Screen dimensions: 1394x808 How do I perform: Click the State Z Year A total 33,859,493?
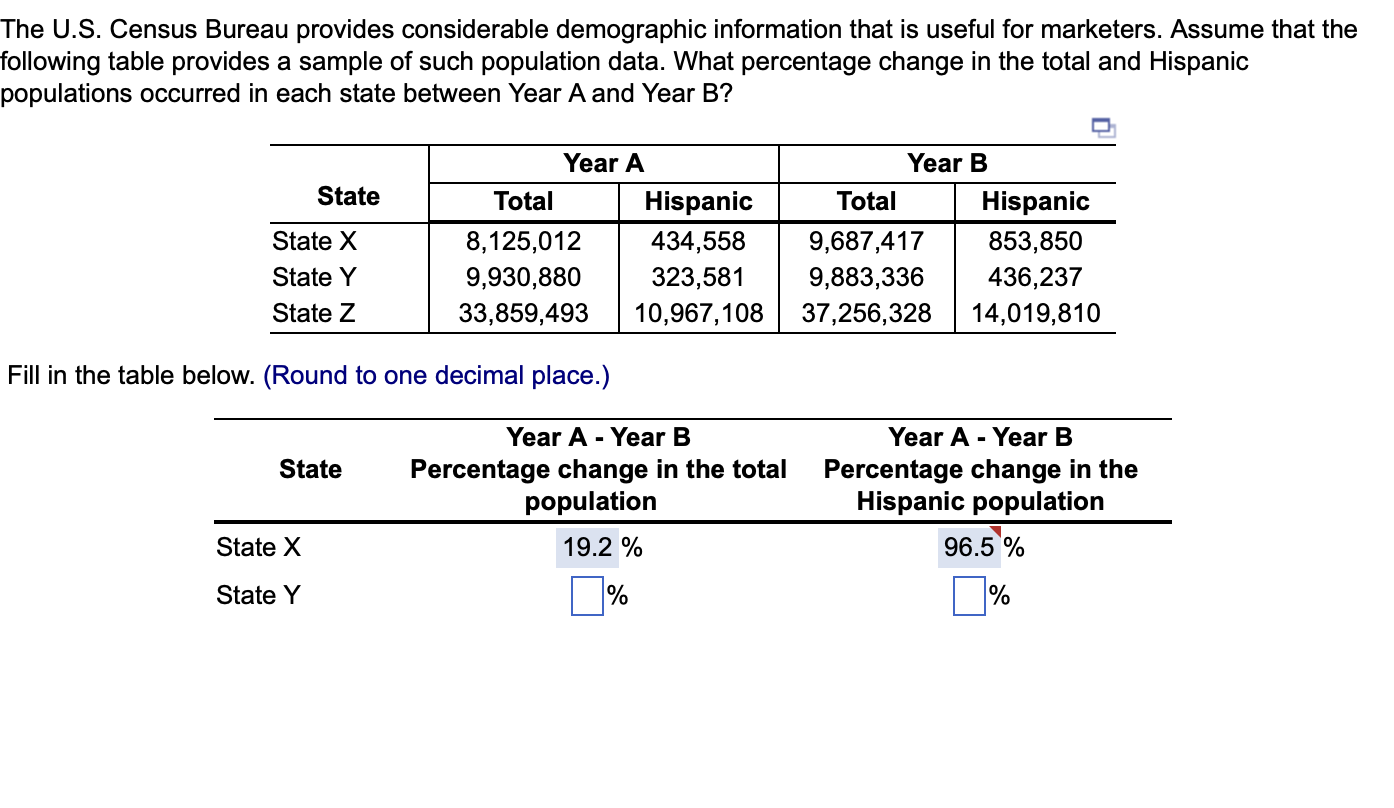click(x=524, y=313)
